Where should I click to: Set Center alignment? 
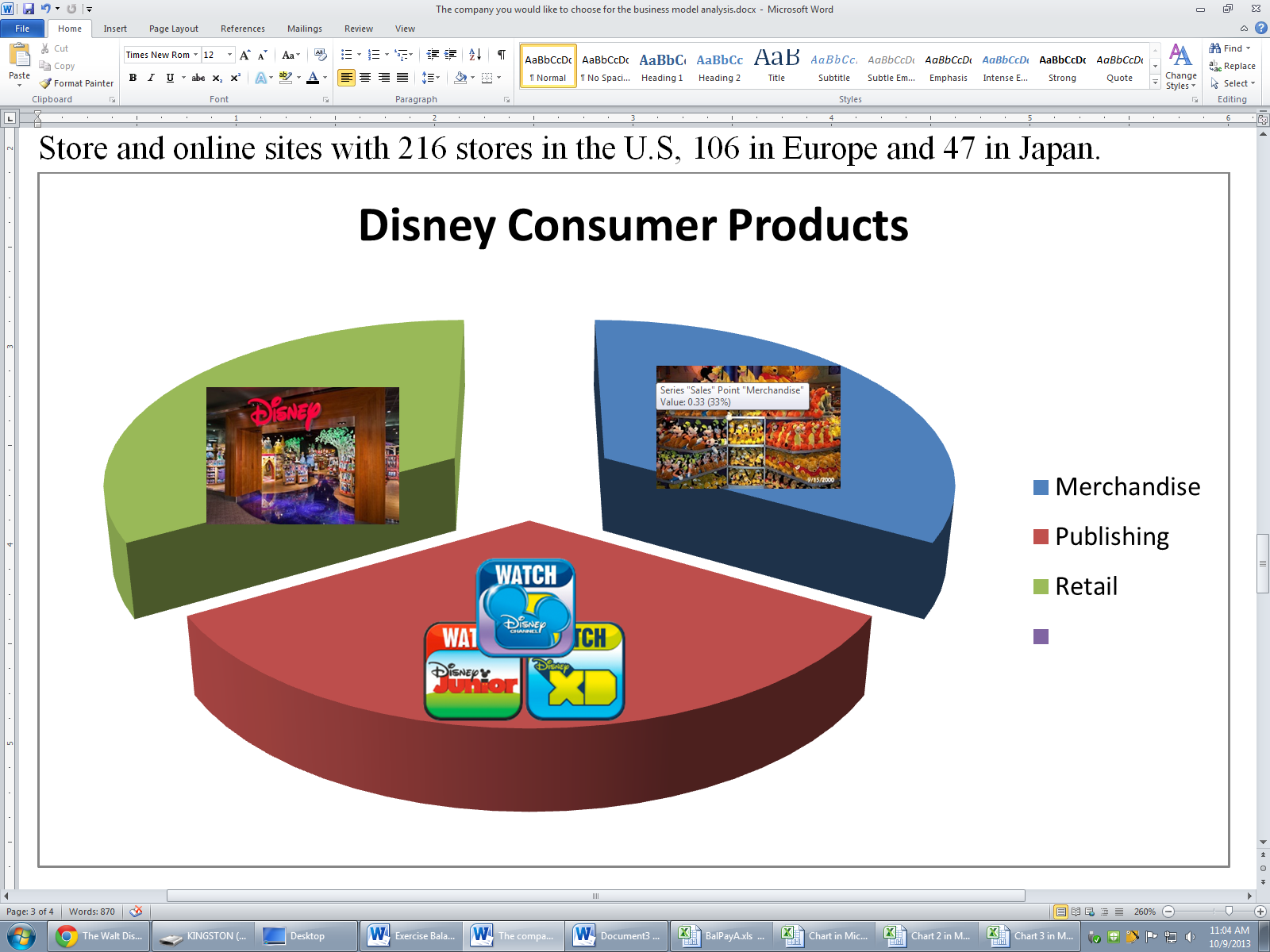coord(365,78)
